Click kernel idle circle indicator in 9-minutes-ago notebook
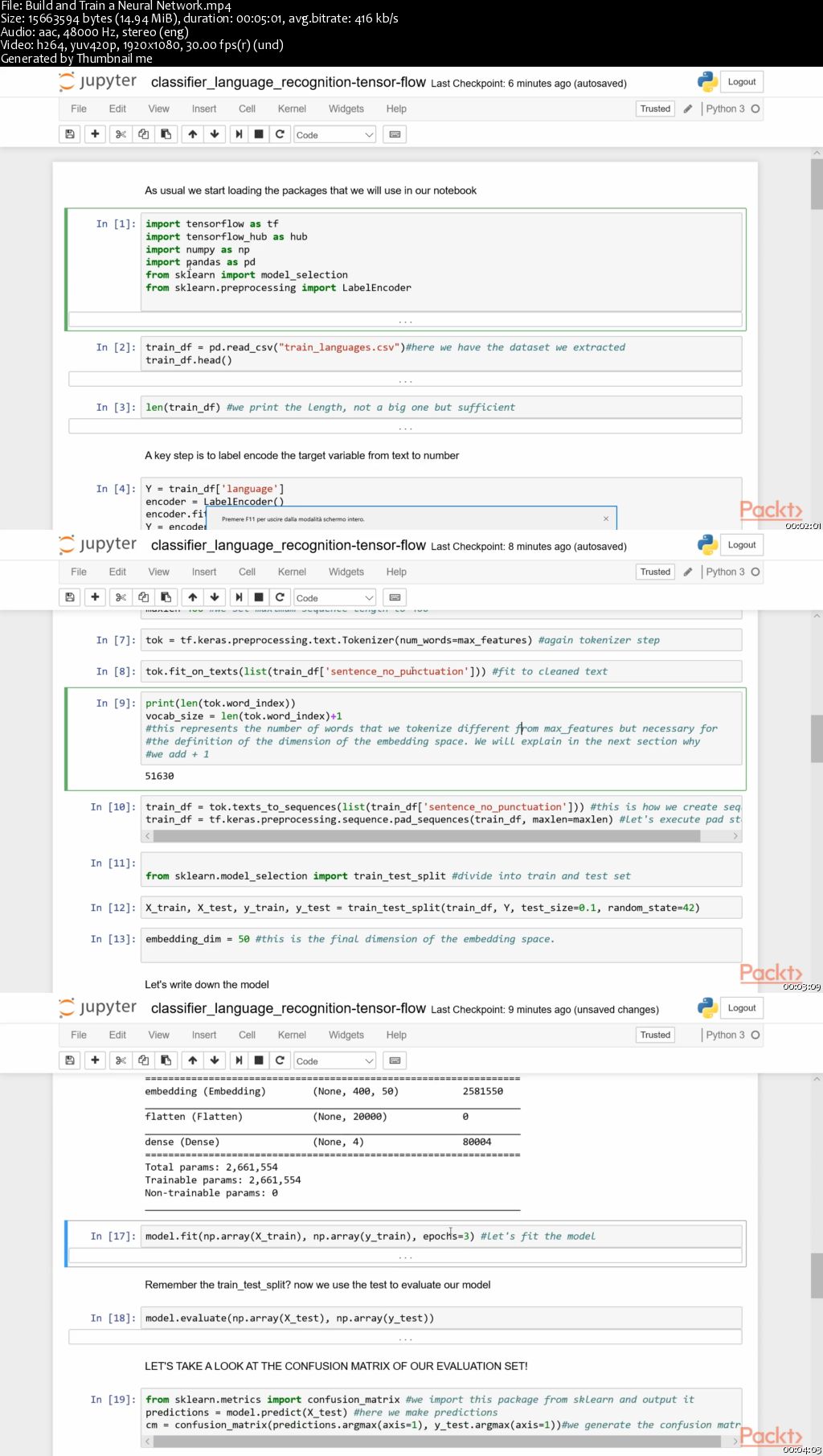This screenshot has height=1456, width=823. click(755, 1035)
